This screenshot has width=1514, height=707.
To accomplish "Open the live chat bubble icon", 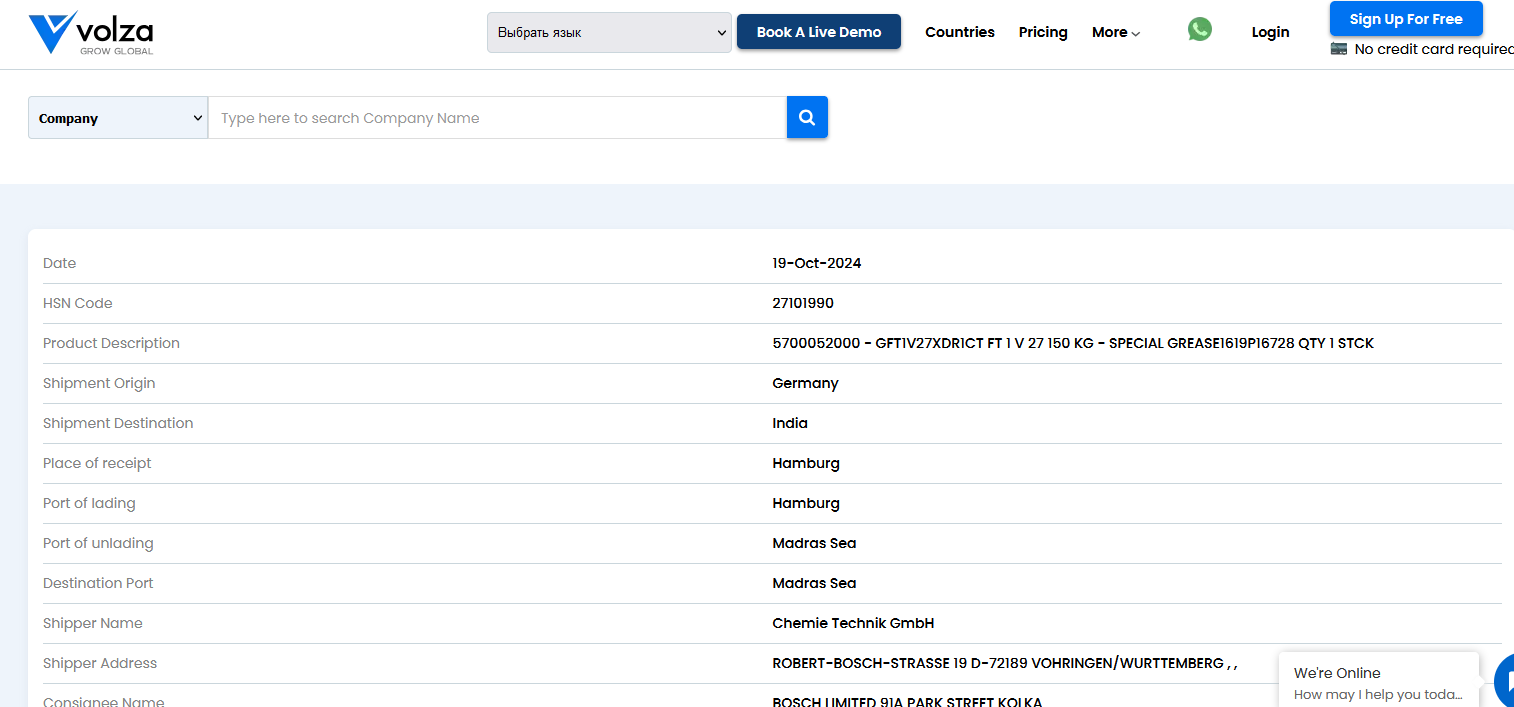I will point(1503,680).
